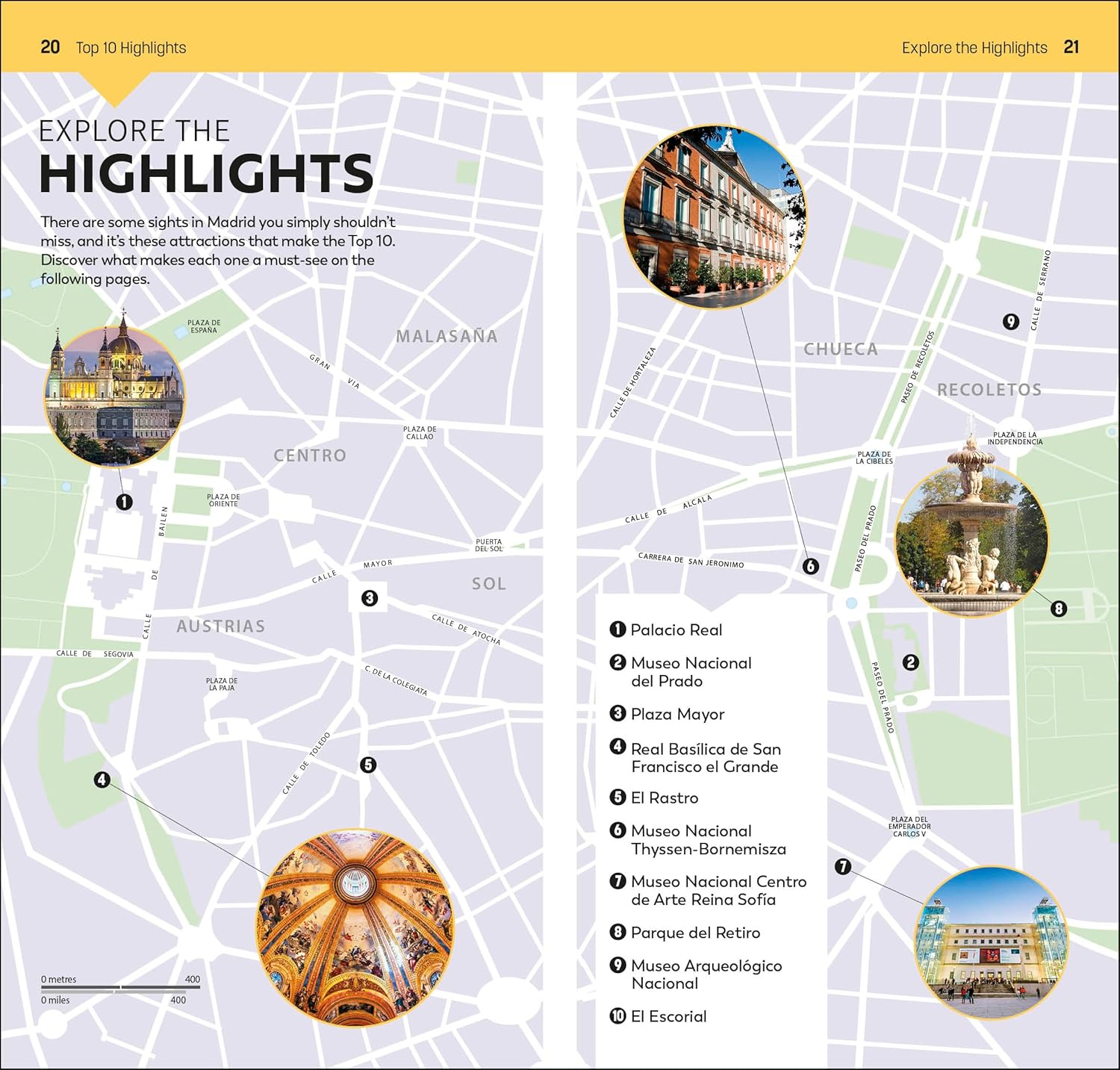Open the Palacio Real legend entry
The height and width of the screenshot is (1070, 1120).
click(x=676, y=630)
